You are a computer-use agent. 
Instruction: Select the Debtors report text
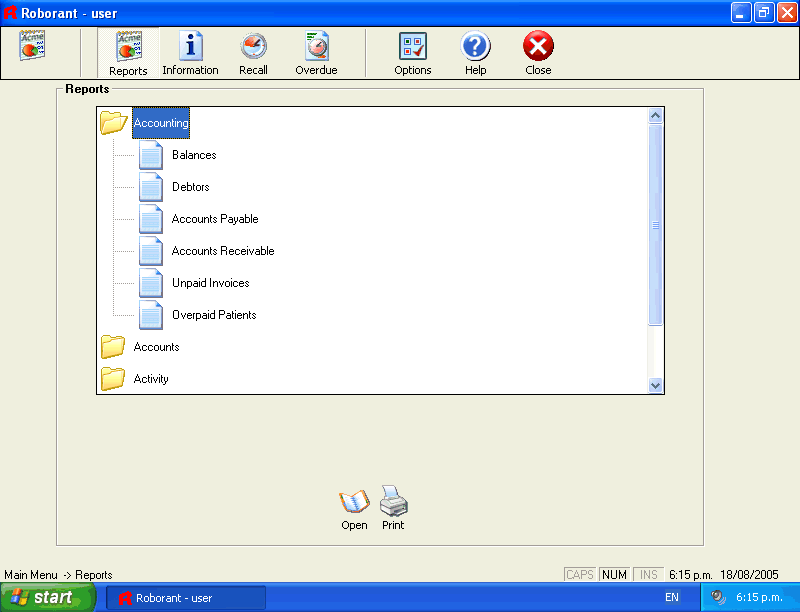191,187
